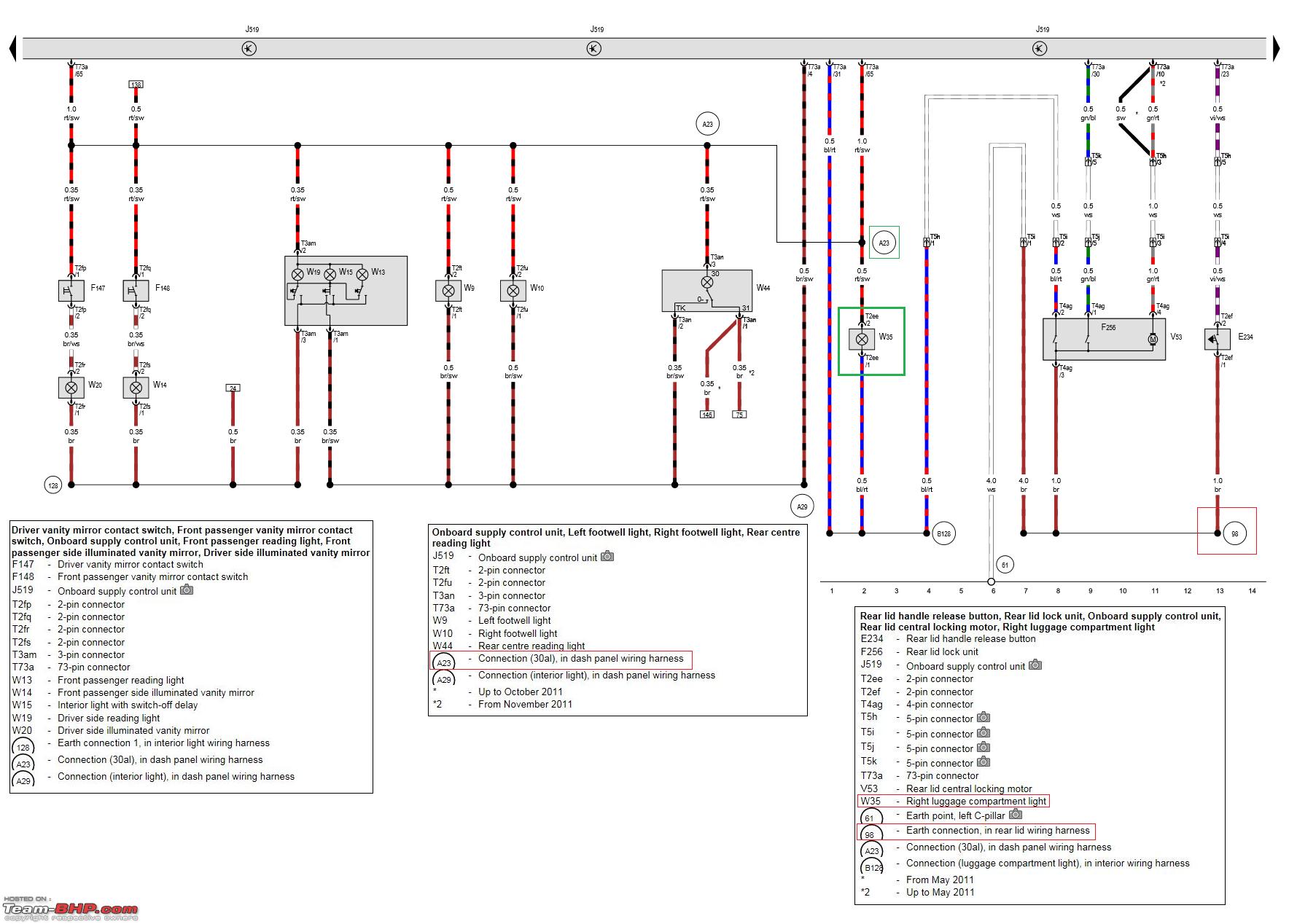Open camera icon for T5h 5-pin connector
Screen dimensions: 1289x924
tap(984, 717)
